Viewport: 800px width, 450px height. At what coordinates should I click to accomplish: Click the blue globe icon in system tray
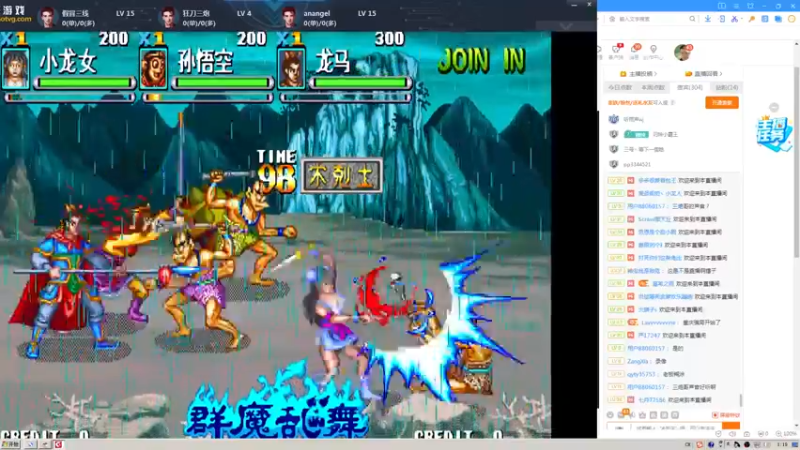pyautogui.click(x=711, y=445)
